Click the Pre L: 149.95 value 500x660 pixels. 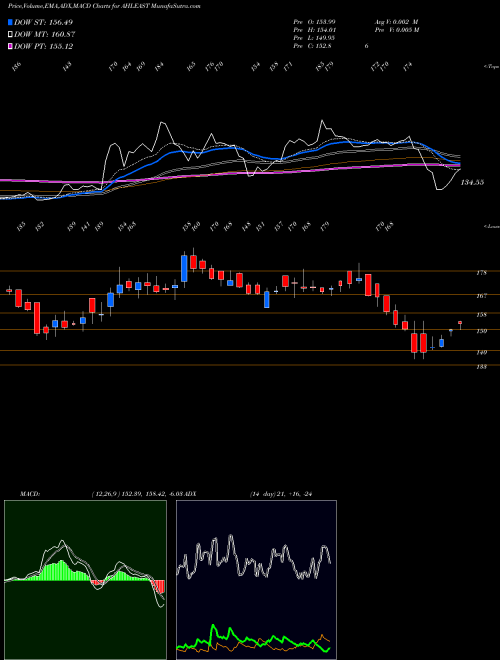coord(314,38)
